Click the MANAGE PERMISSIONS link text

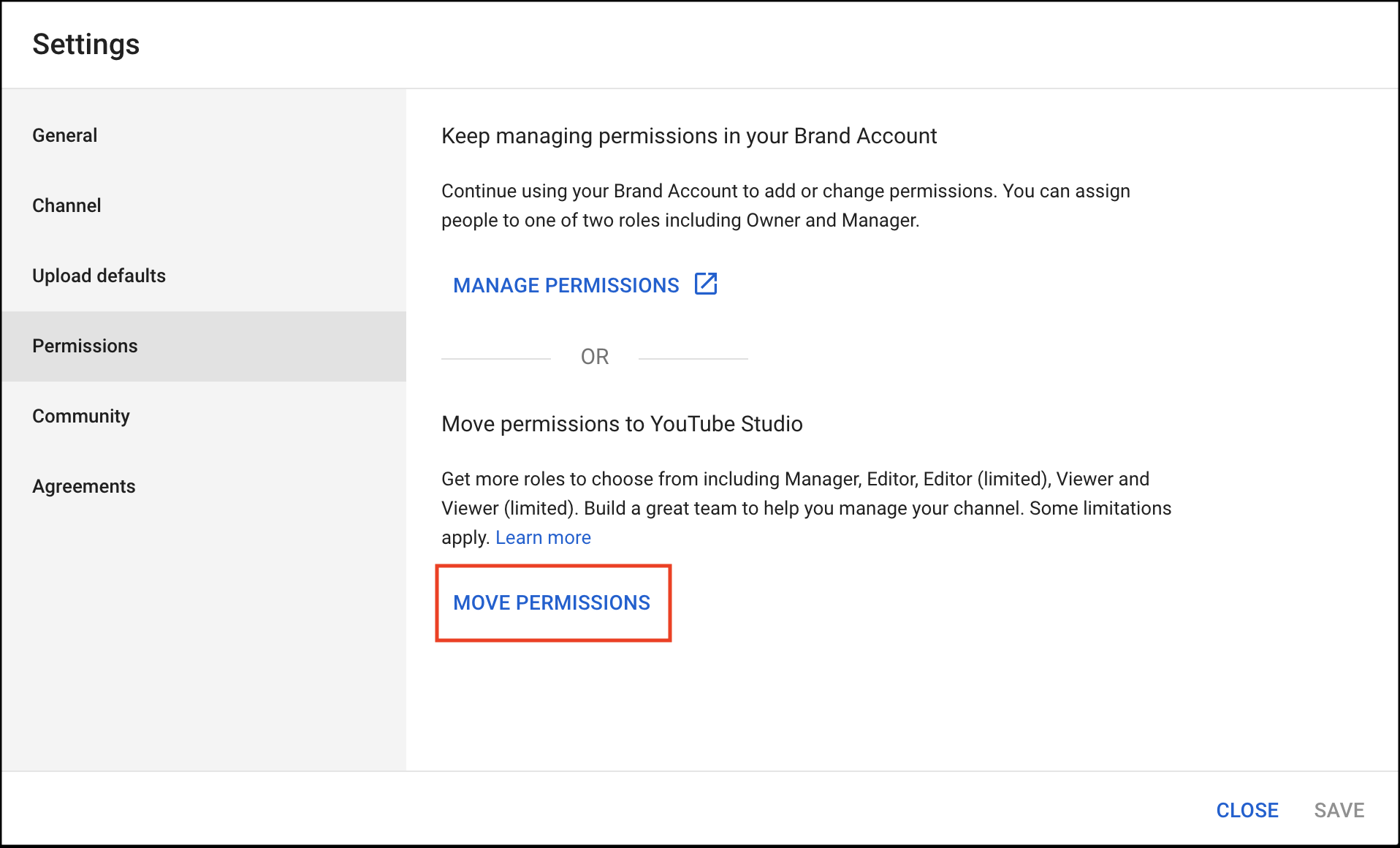[x=566, y=285]
